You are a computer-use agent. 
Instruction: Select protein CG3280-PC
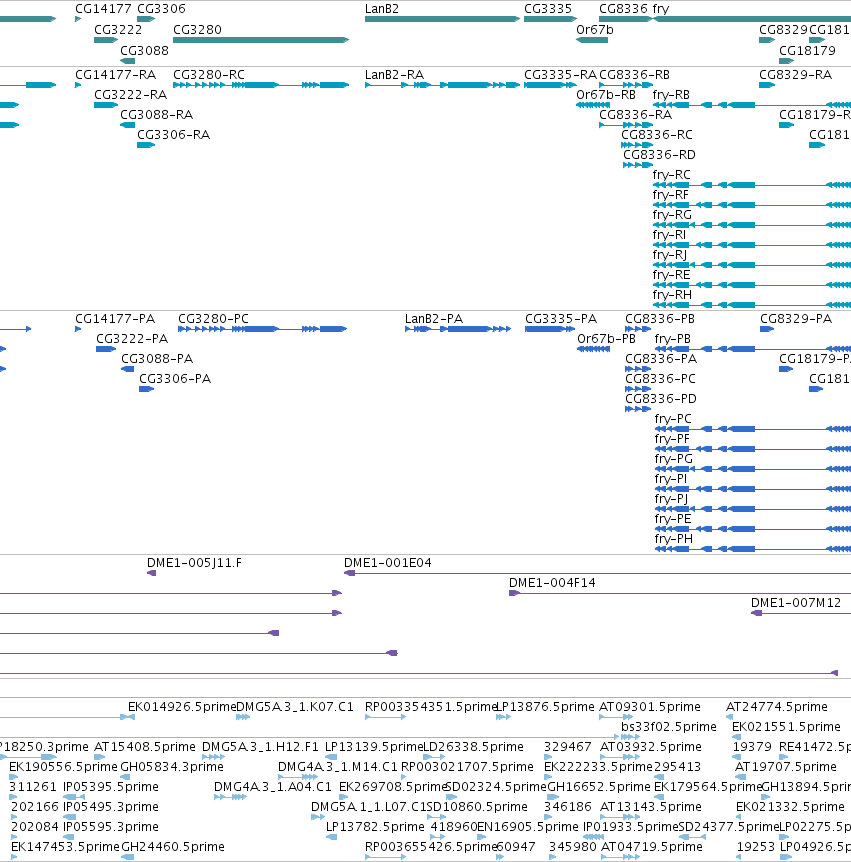(x=213, y=319)
